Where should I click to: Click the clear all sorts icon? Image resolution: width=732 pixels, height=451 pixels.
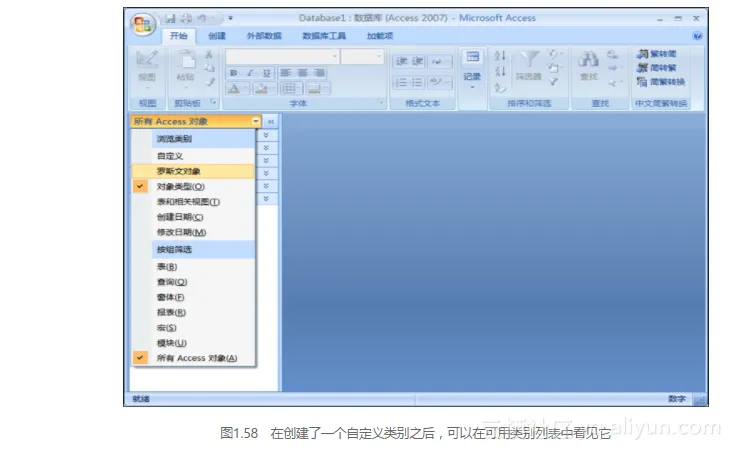pyautogui.click(x=500, y=87)
